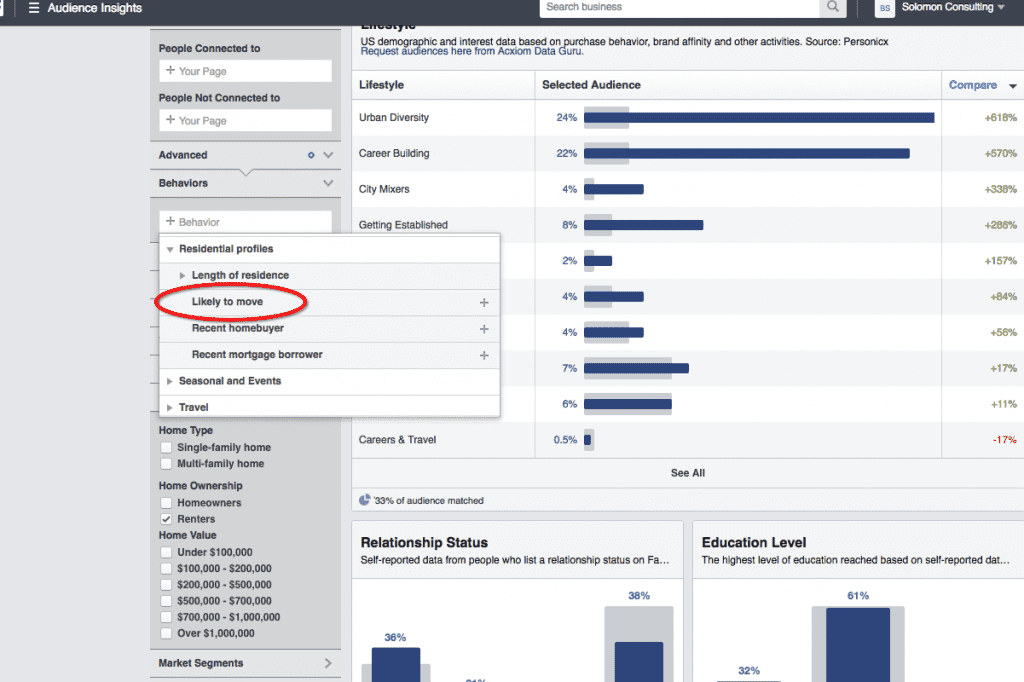Check the $100,000 - $200,000 home value box
This screenshot has width=1024, height=682.
tap(166, 568)
